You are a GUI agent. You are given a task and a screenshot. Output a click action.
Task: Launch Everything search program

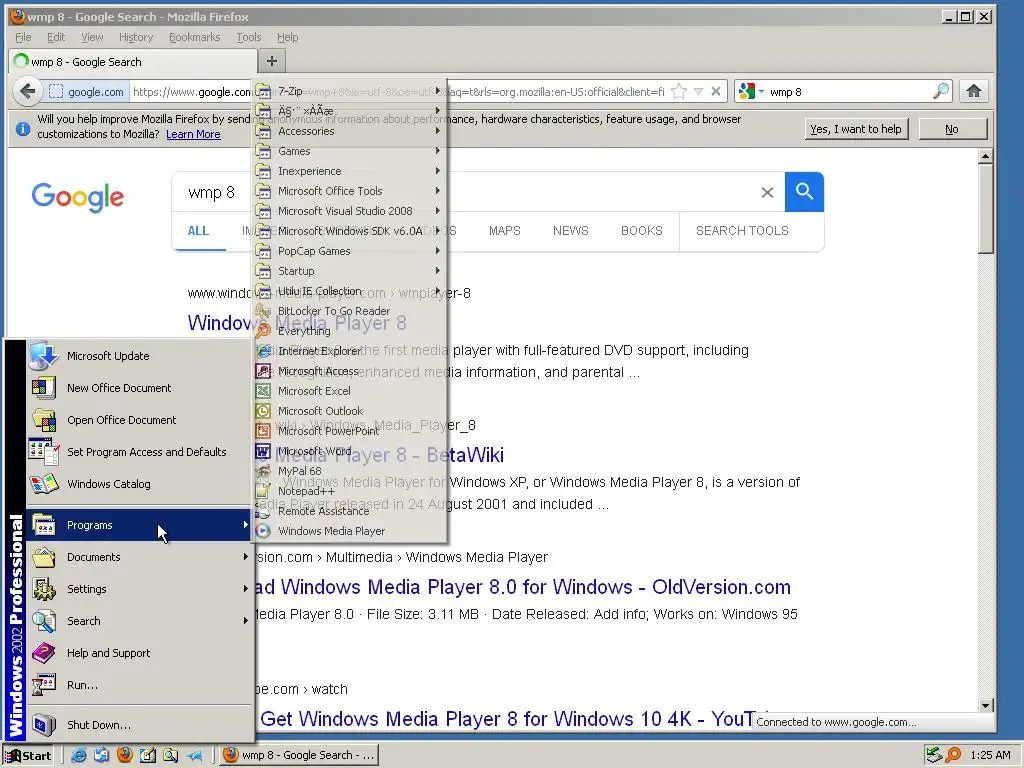(x=349, y=331)
